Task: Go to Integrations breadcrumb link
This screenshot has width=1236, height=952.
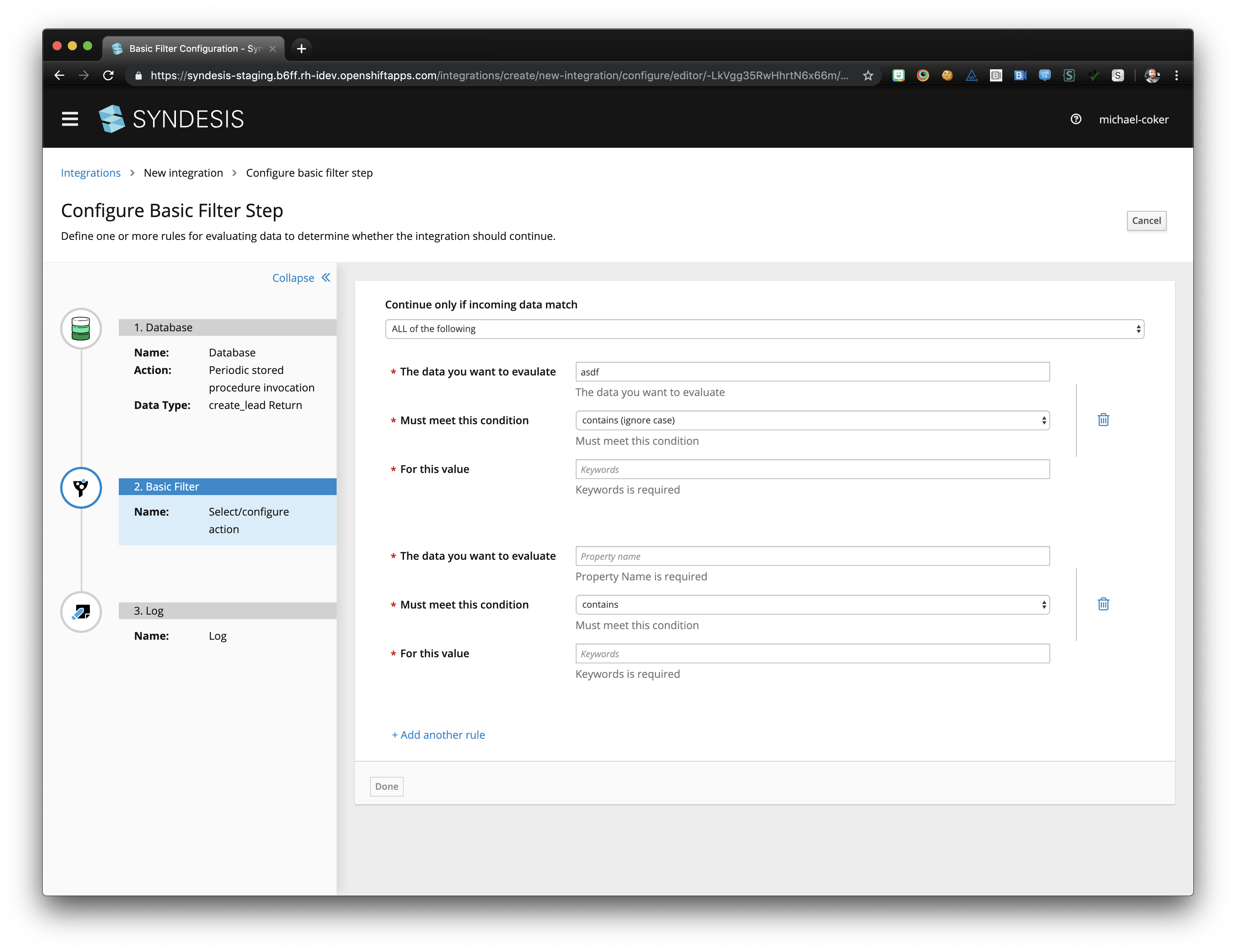Action: click(x=91, y=173)
